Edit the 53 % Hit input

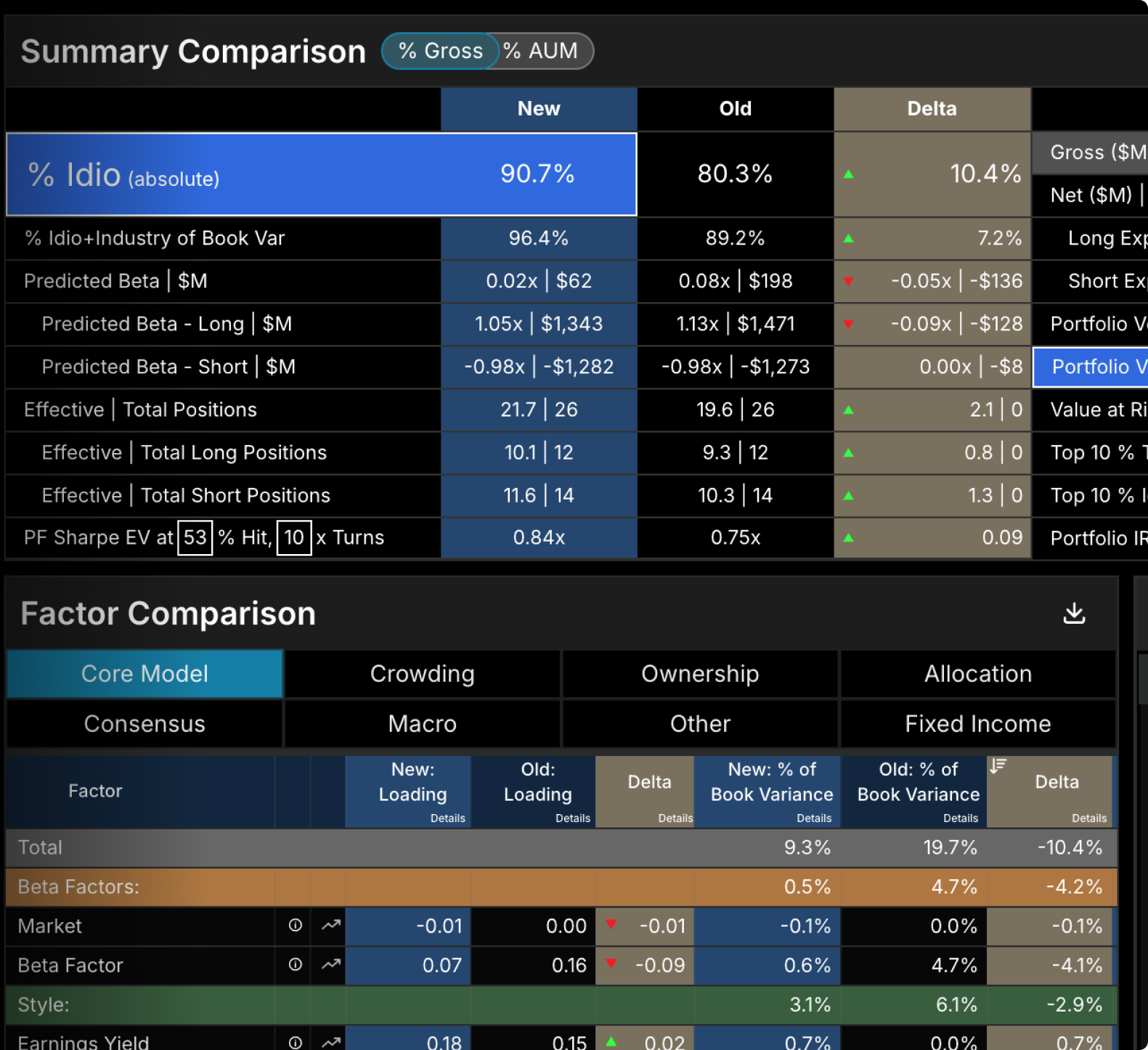click(x=195, y=537)
